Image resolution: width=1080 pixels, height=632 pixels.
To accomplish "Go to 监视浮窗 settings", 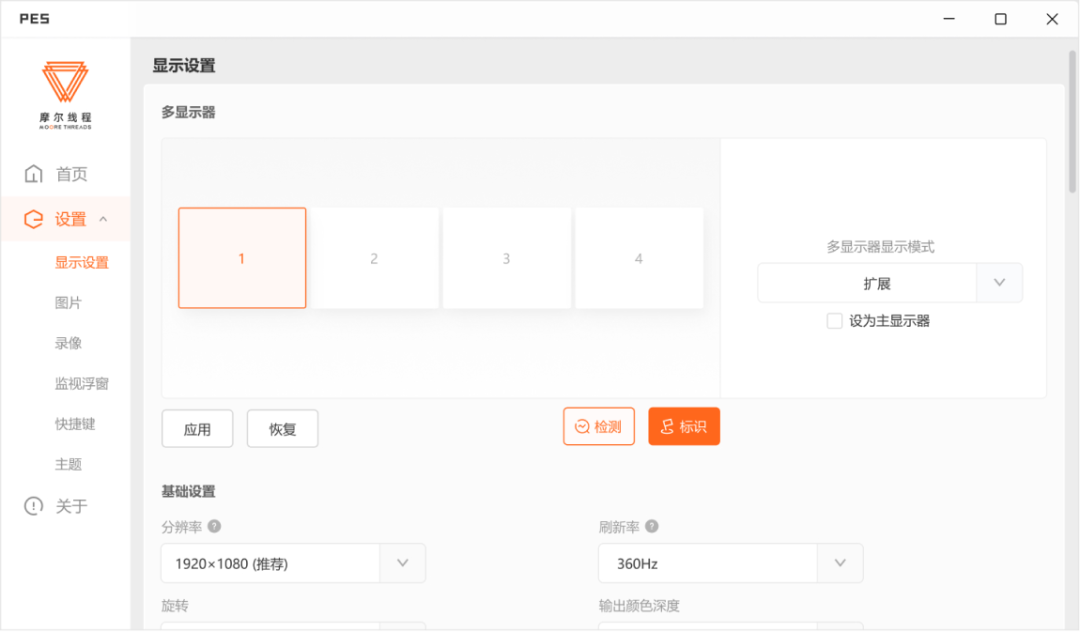I will 82,383.
